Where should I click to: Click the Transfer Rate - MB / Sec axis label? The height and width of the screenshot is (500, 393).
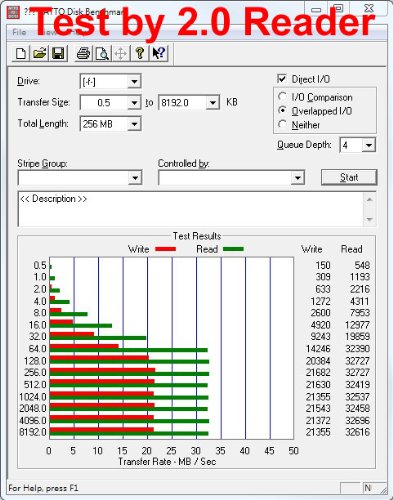click(x=167, y=461)
